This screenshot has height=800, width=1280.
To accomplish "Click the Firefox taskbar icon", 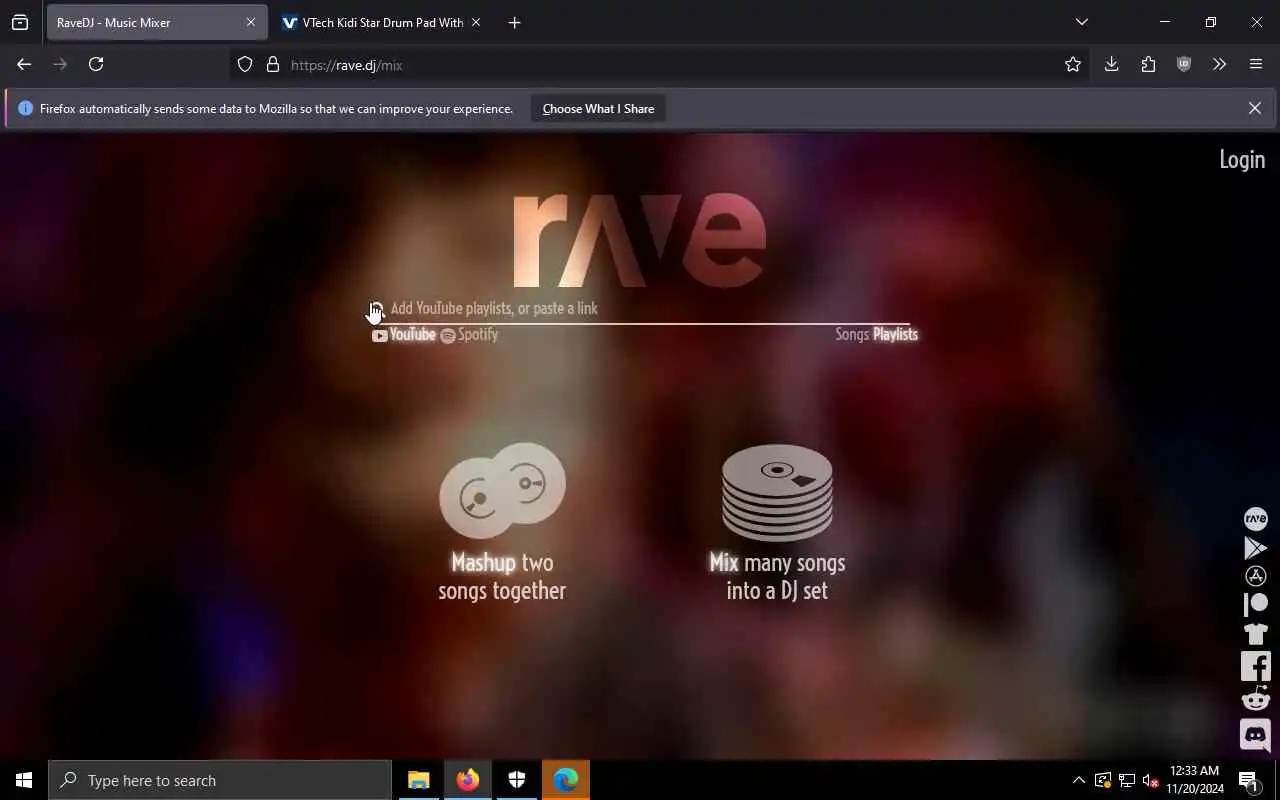I will (468, 780).
